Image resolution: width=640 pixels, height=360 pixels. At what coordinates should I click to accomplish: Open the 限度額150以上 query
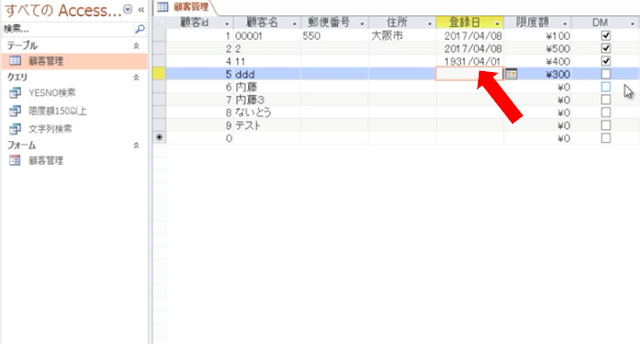click(58, 111)
